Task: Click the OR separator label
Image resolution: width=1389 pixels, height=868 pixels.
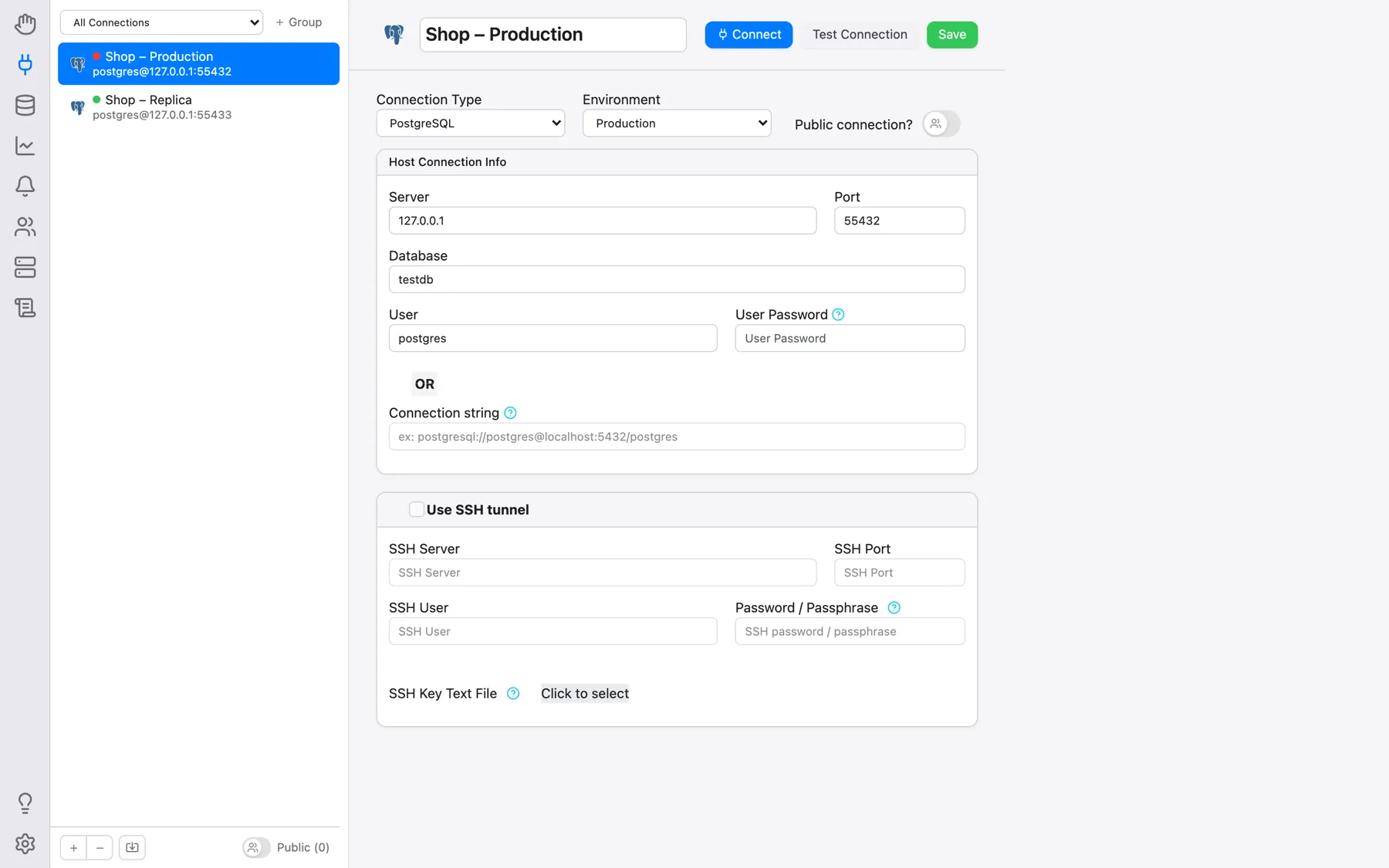Action: [424, 384]
